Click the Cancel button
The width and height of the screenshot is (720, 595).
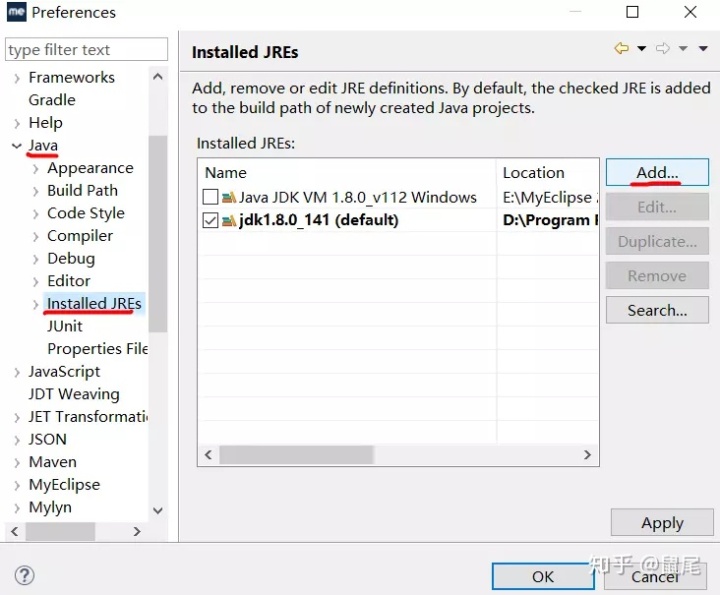click(655, 576)
